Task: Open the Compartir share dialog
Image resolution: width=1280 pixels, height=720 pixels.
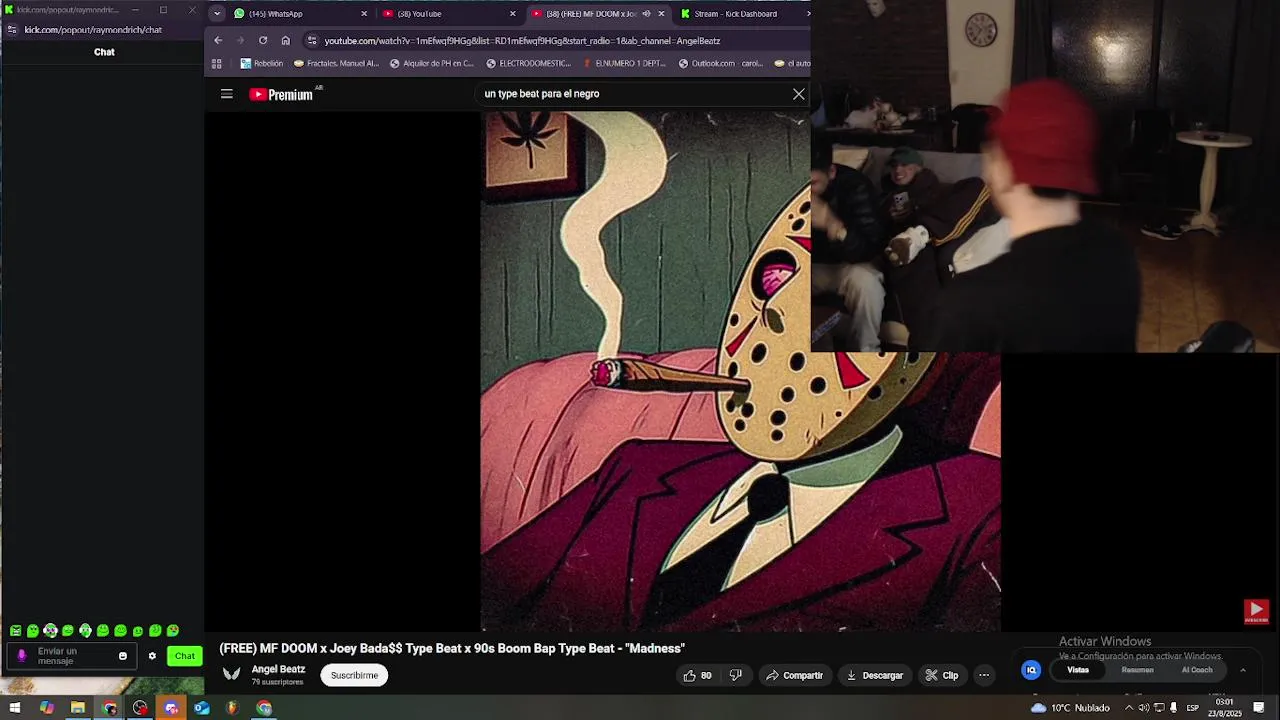Action: click(794, 675)
